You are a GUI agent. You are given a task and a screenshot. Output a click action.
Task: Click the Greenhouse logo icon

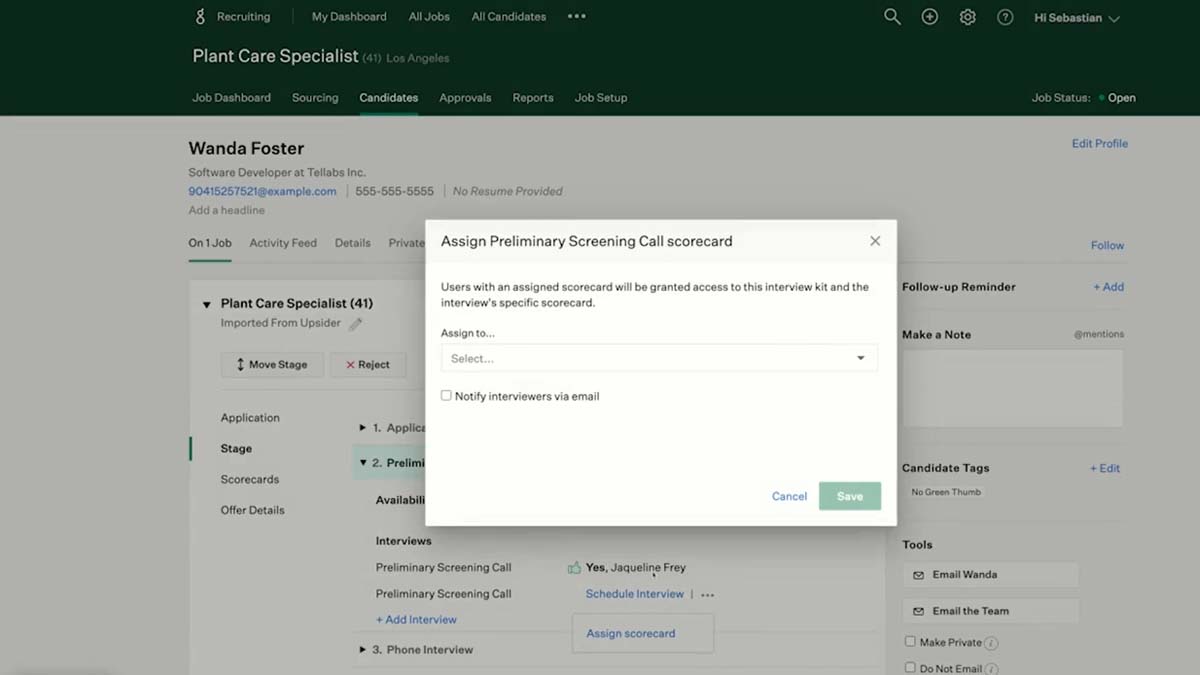coord(200,16)
